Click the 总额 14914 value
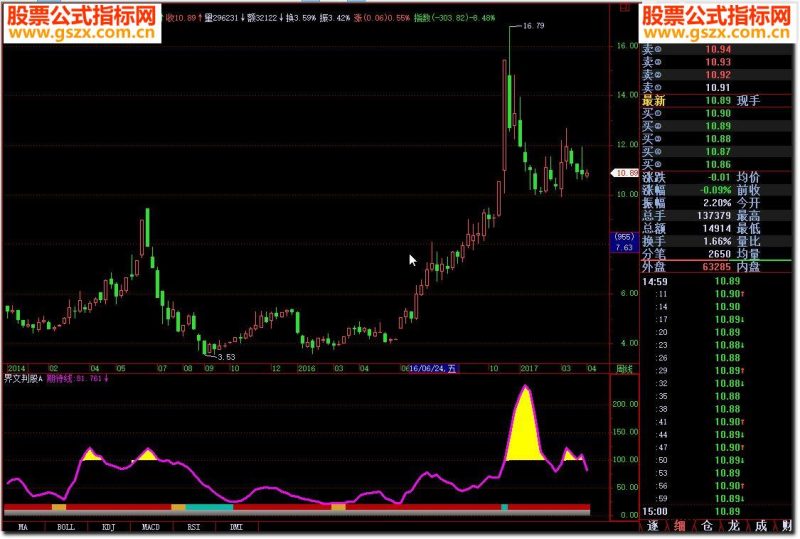The width and height of the screenshot is (800, 539). 717,228
